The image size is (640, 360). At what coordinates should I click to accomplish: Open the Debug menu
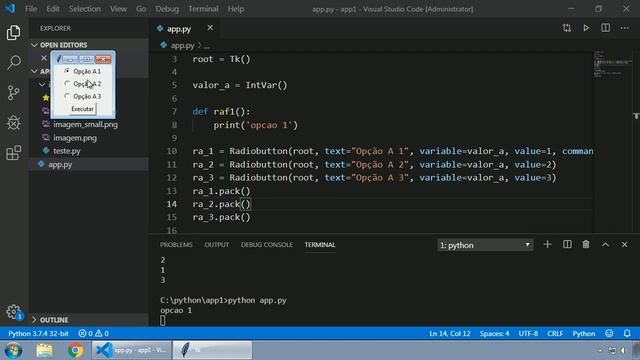pos(167,9)
